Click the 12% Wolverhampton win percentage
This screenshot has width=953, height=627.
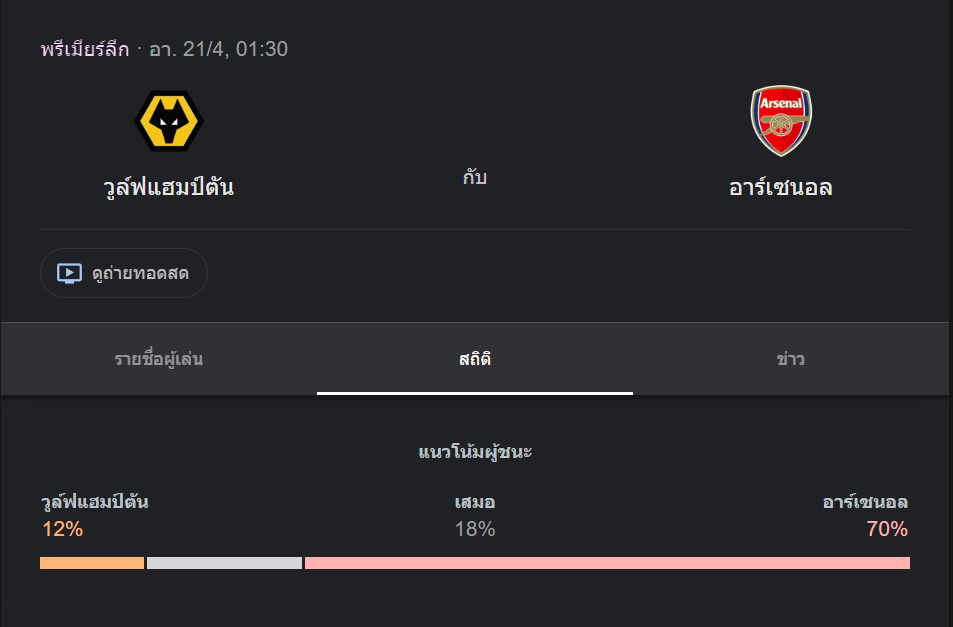[x=62, y=529]
